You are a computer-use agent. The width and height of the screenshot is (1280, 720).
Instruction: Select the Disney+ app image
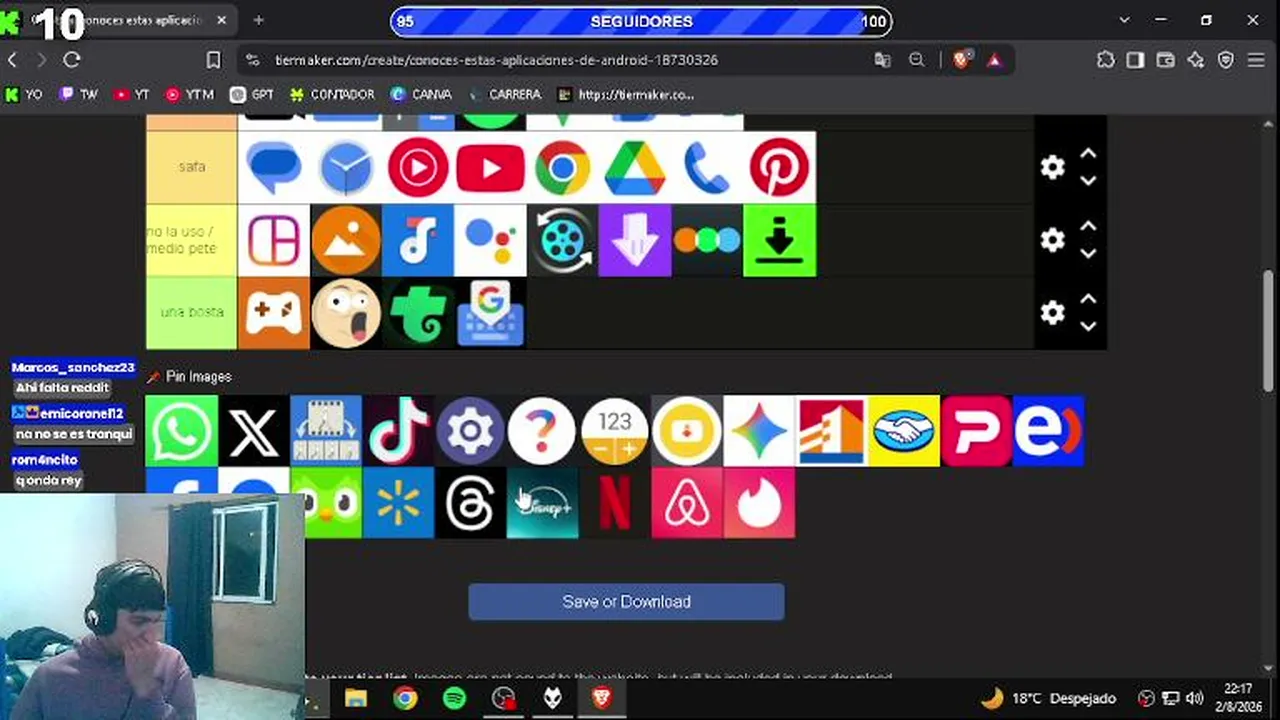[542, 503]
